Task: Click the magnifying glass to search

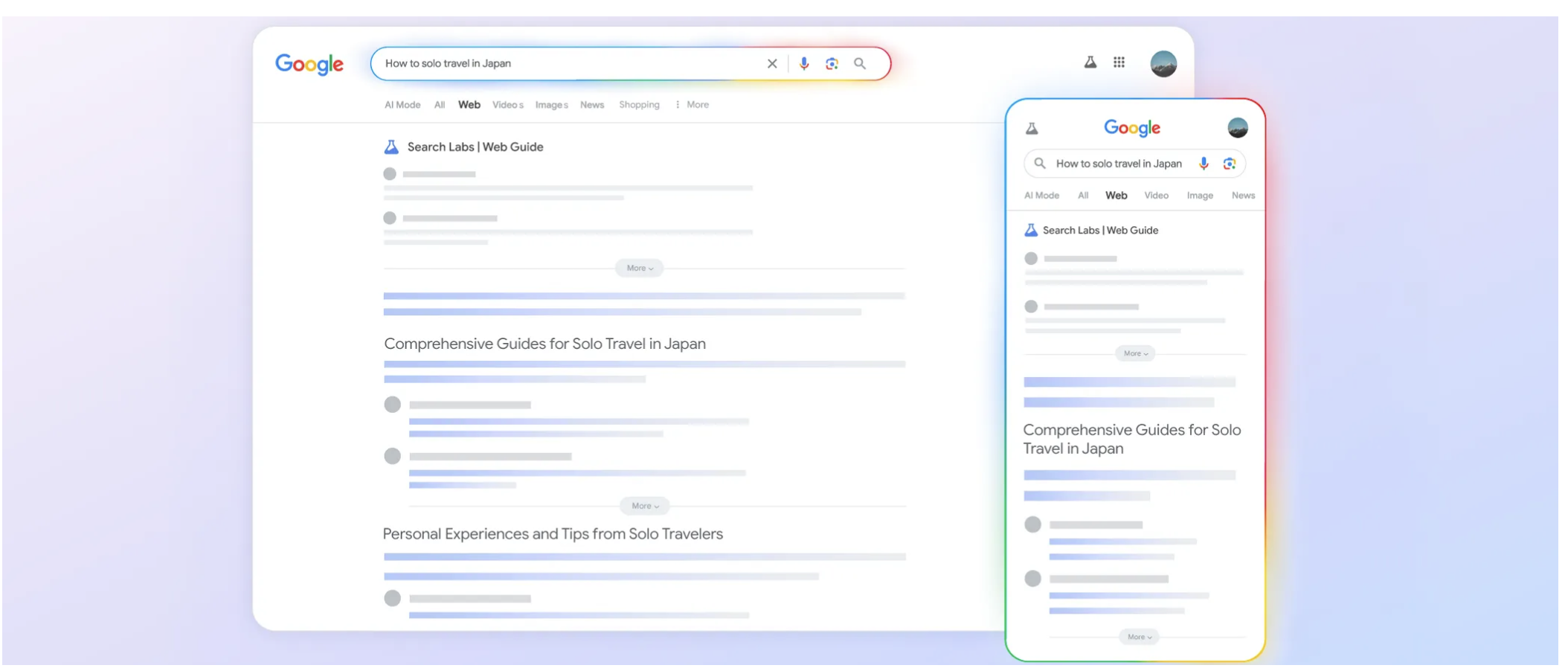Action: point(860,63)
